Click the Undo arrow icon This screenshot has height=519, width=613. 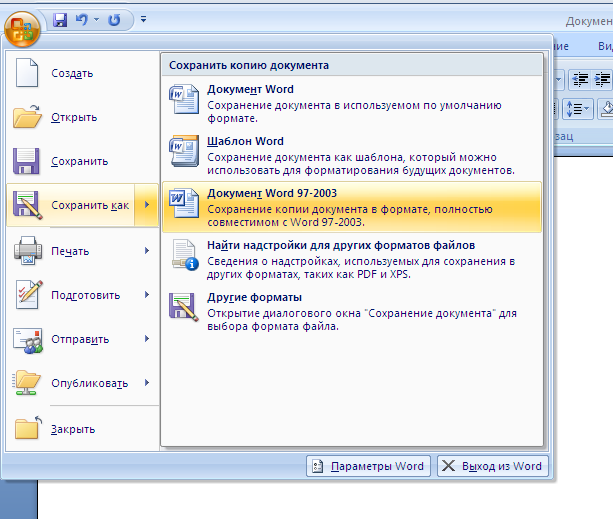81,20
